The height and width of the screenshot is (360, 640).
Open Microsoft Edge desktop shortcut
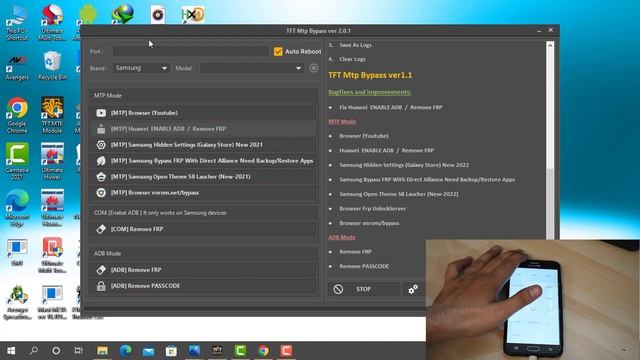point(17,208)
